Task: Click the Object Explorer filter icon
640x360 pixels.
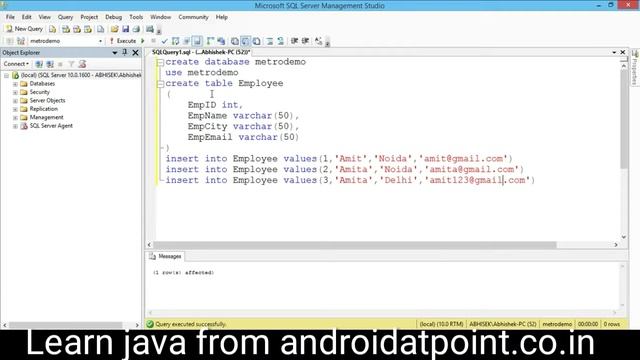Action: [x=71, y=64]
